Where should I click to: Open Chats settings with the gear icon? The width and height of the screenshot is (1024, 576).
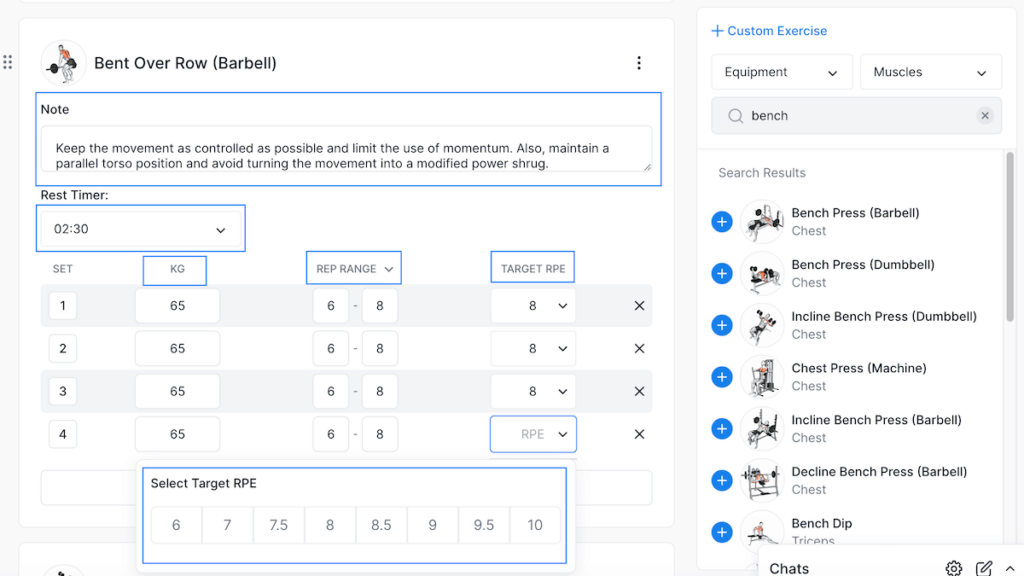[953, 568]
